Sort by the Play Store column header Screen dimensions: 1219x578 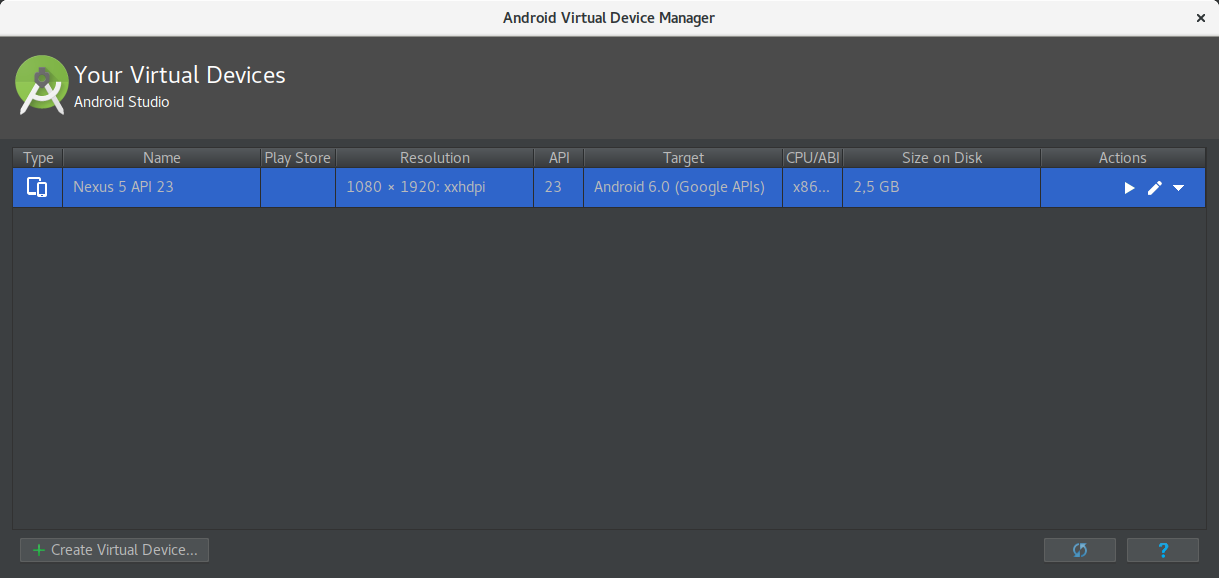(298, 158)
